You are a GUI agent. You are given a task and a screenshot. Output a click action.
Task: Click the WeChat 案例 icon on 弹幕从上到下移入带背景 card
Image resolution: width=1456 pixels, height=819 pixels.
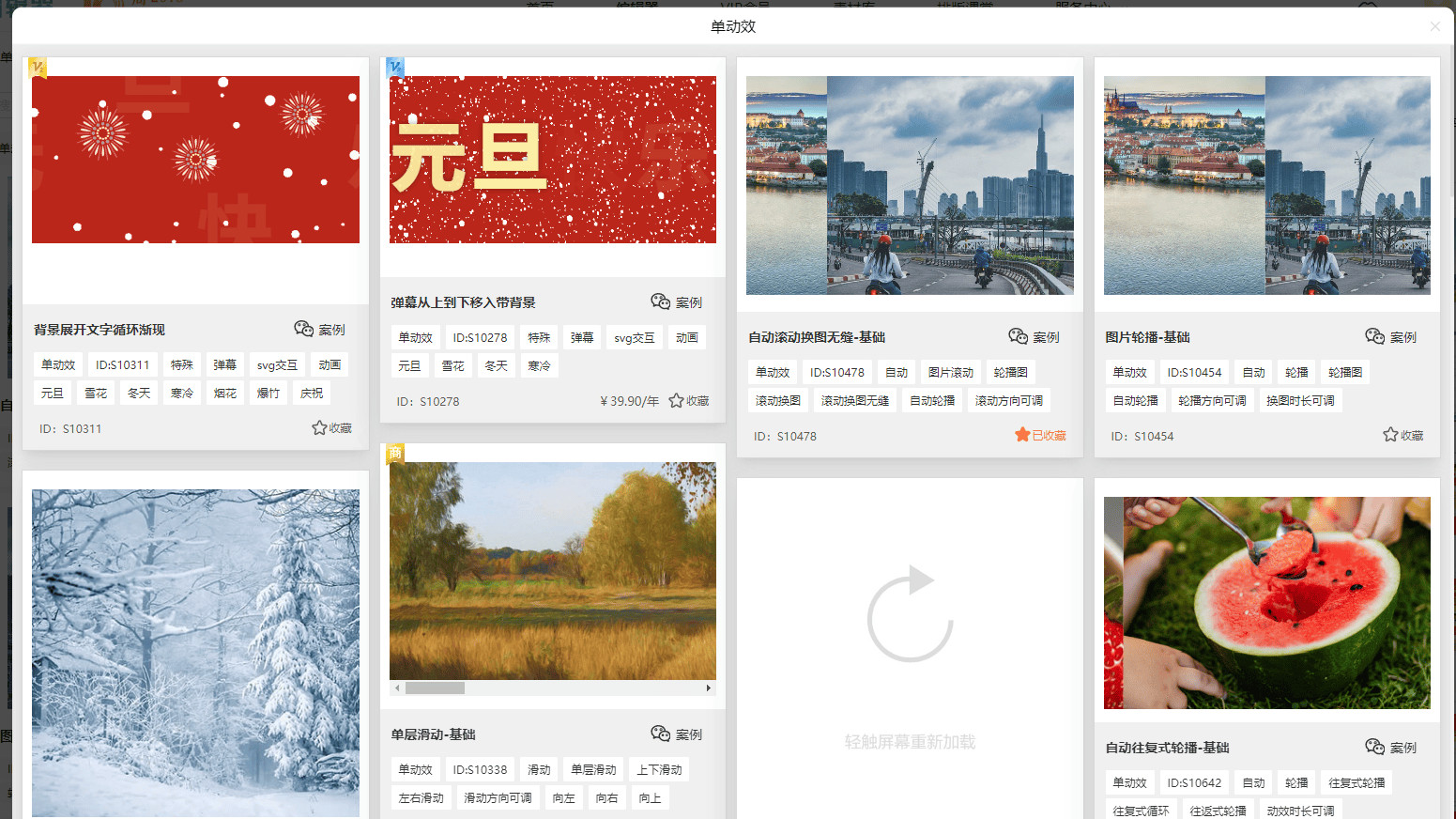661,301
